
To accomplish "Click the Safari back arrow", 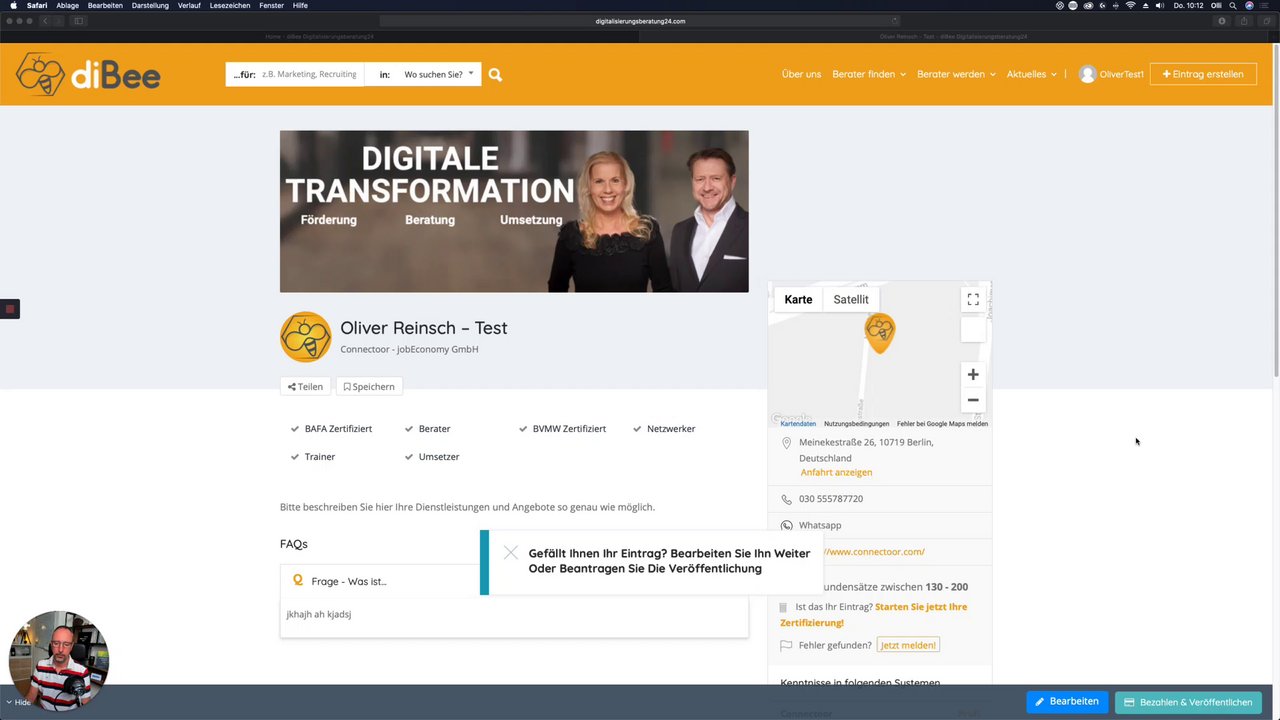I will tap(45, 21).
